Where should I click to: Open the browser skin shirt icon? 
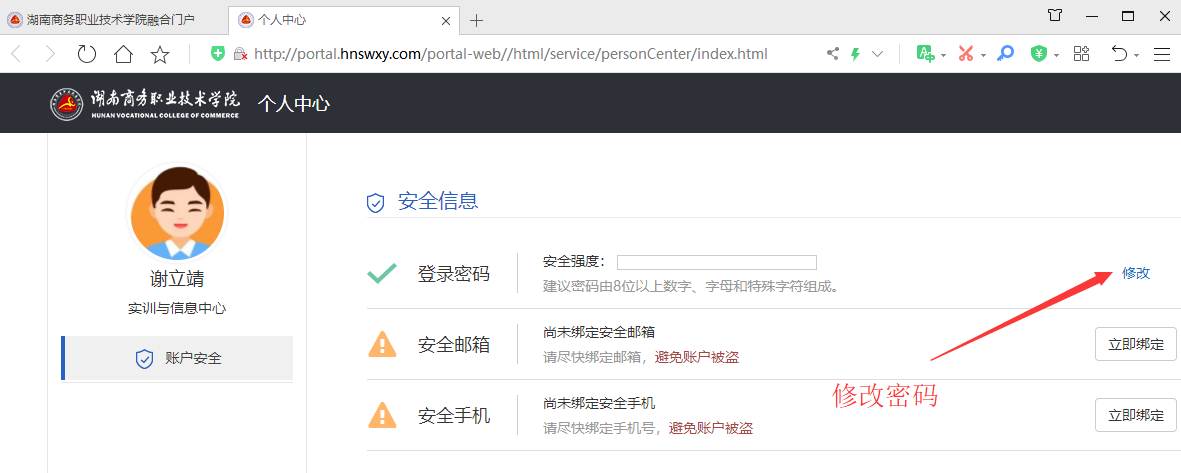point(1055,16)
